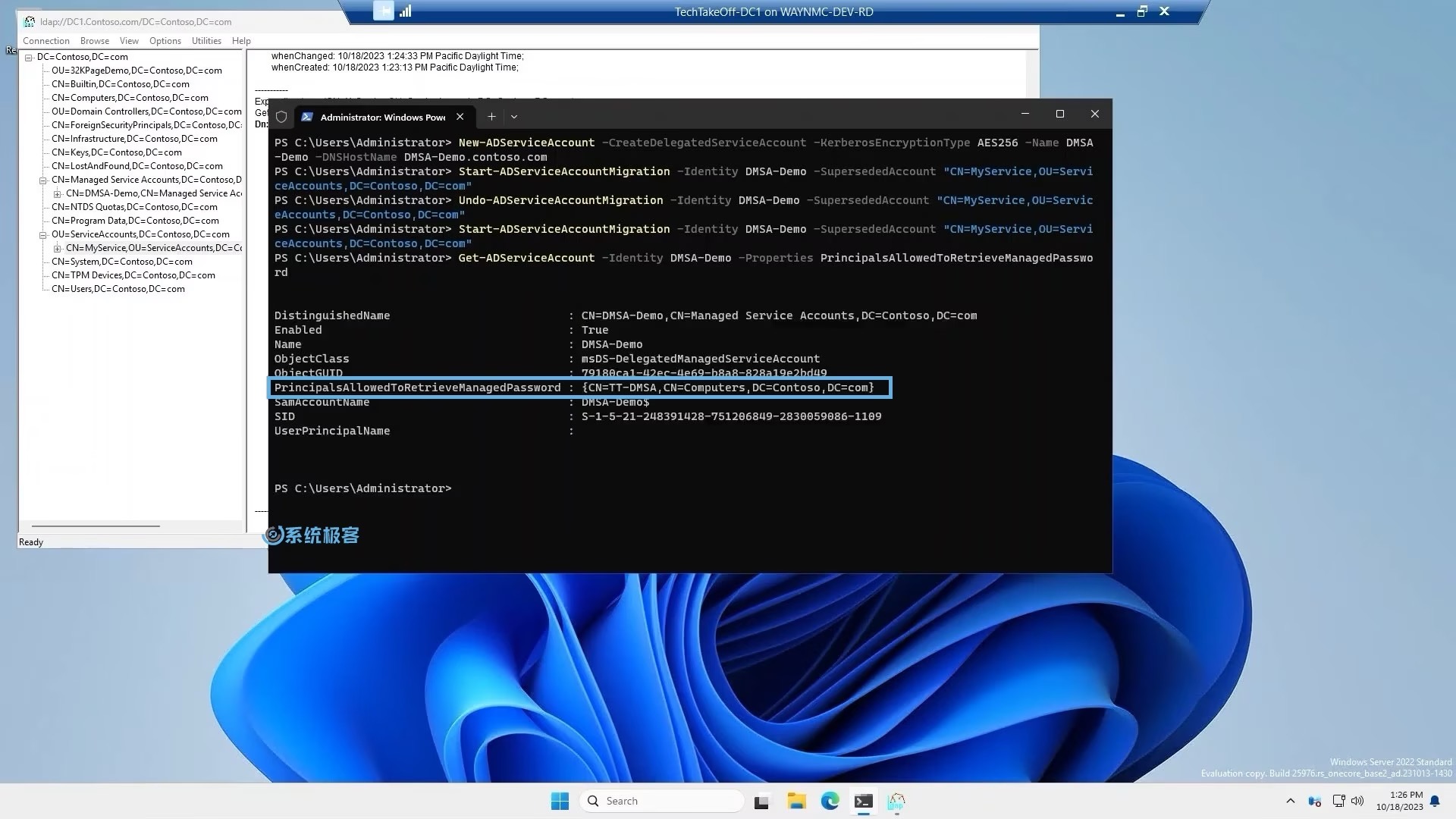This screenshot has height=819, width=1456.
Task: Select CN=Computers,DC=Contoso,DC=com
Action: [130, 98]
